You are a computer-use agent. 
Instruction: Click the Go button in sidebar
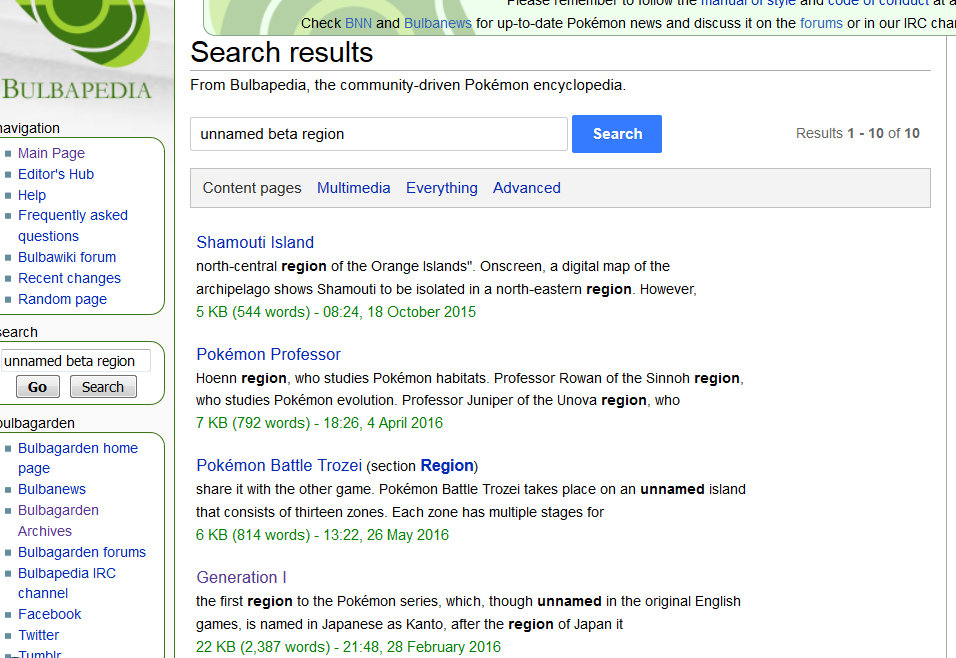pyautogui.click(x=37, y=387)
